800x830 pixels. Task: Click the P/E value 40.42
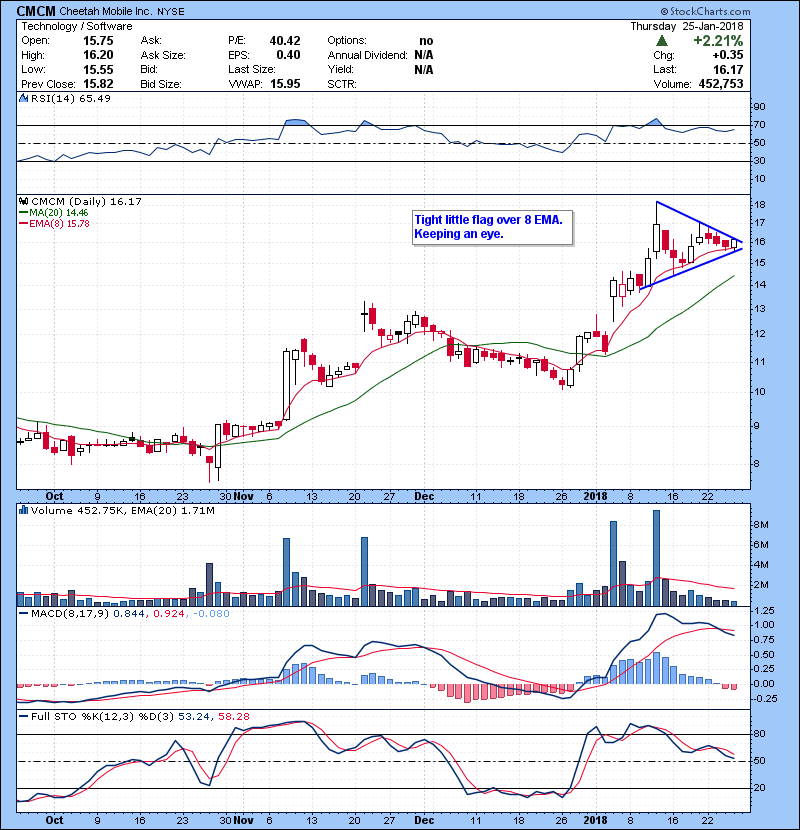(x=285, y=41)
